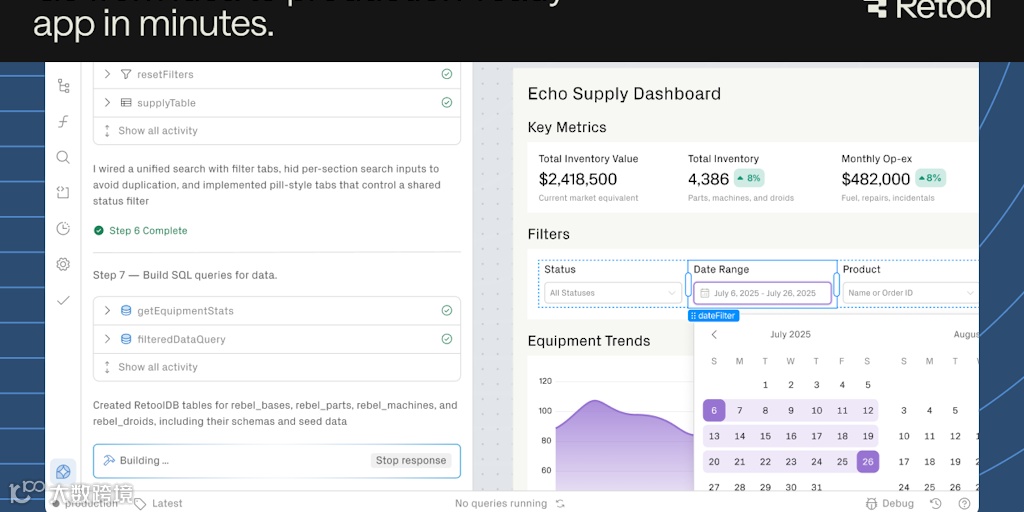Open the component tree icon in sidebar

pos(63,86)
